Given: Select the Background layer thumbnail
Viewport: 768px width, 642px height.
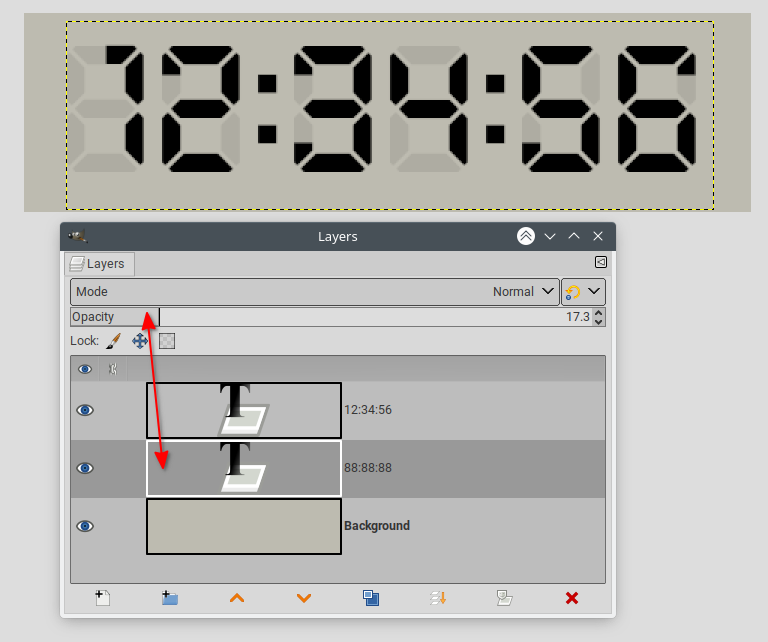Looking at the screenshot, I should click(244, 526).
